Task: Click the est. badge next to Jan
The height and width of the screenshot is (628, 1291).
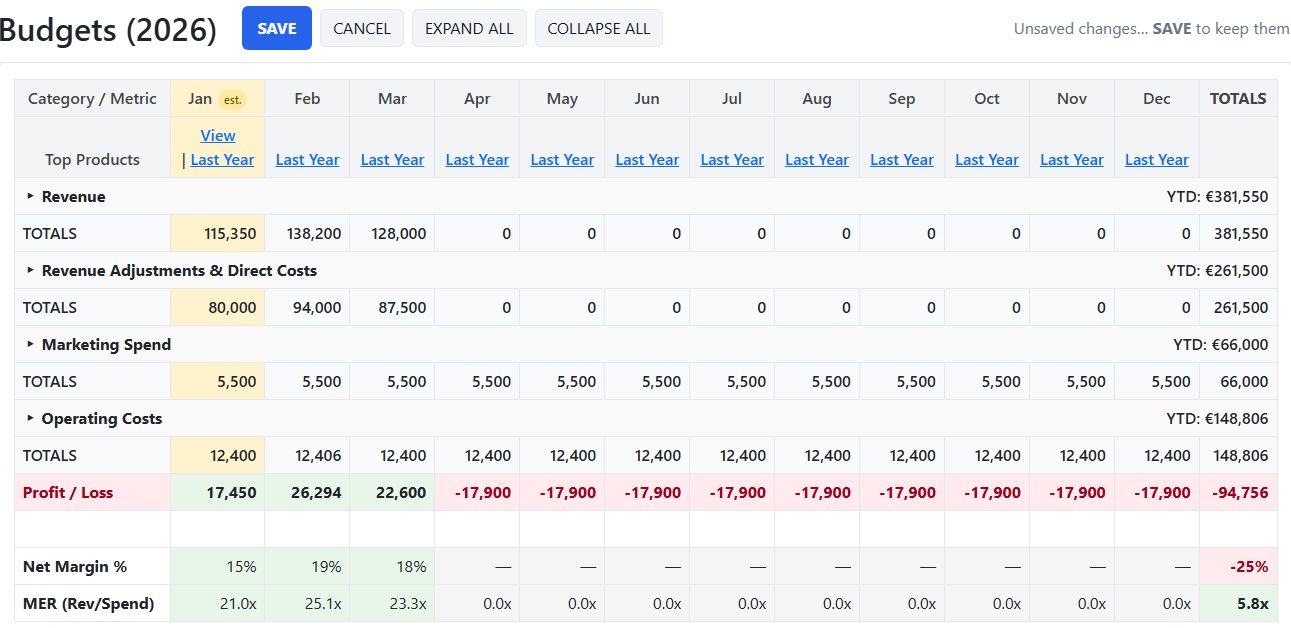Action: 232,99
